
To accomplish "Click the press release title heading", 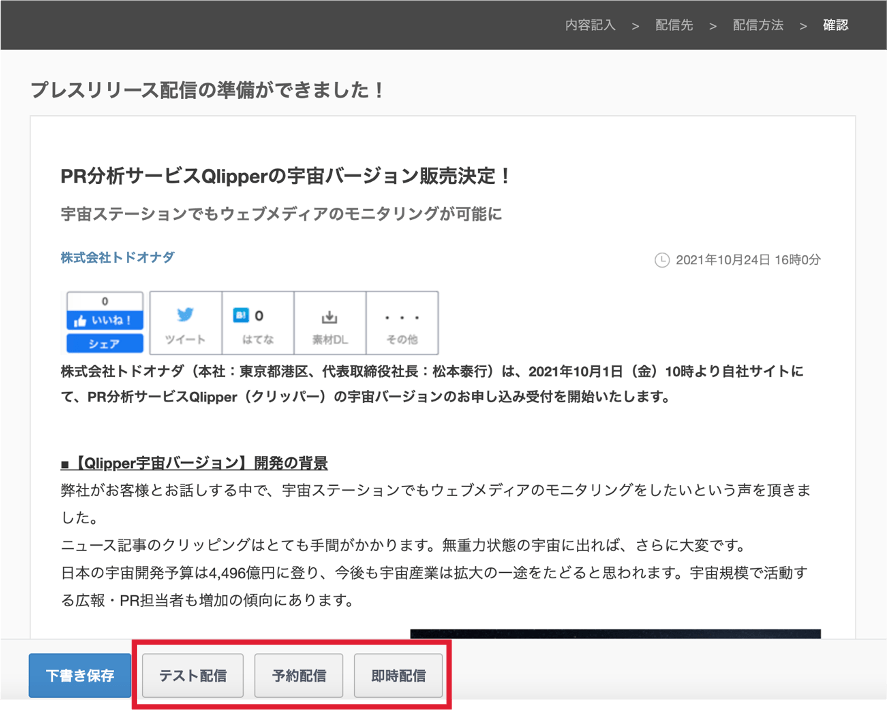I will [x=286, y=176].
